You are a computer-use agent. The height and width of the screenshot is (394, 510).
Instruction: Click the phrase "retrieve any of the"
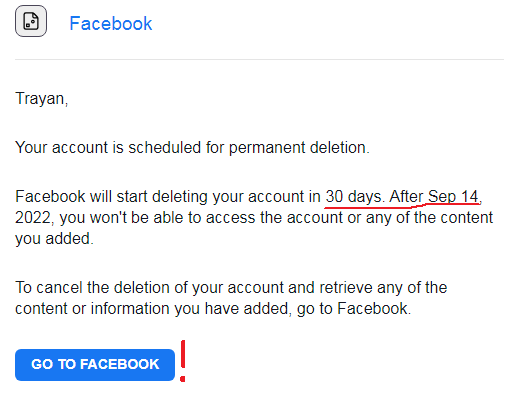coord(383,288)
